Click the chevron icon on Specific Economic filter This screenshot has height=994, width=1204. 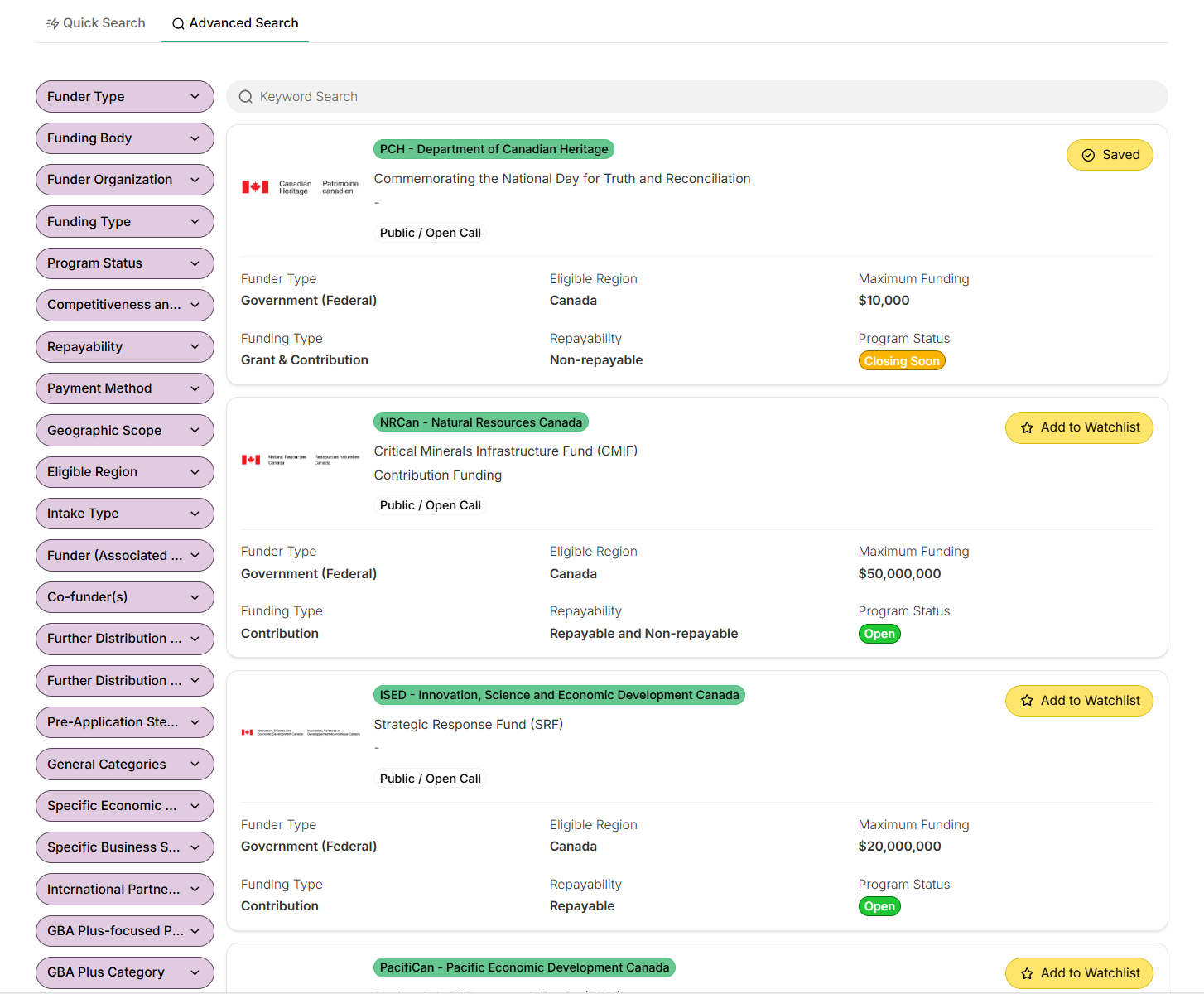pos(195,806)
